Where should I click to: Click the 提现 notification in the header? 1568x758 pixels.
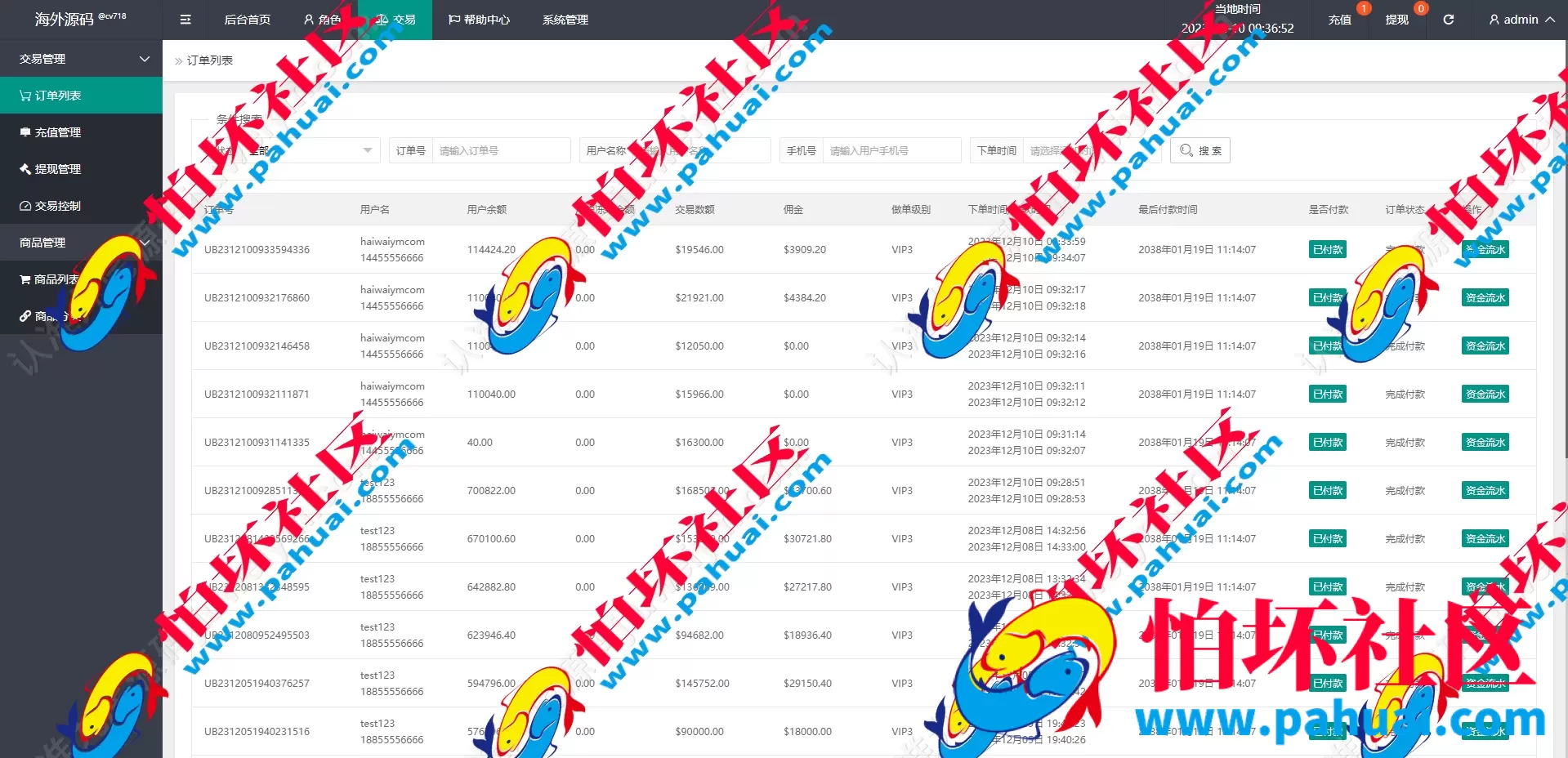1396,20
